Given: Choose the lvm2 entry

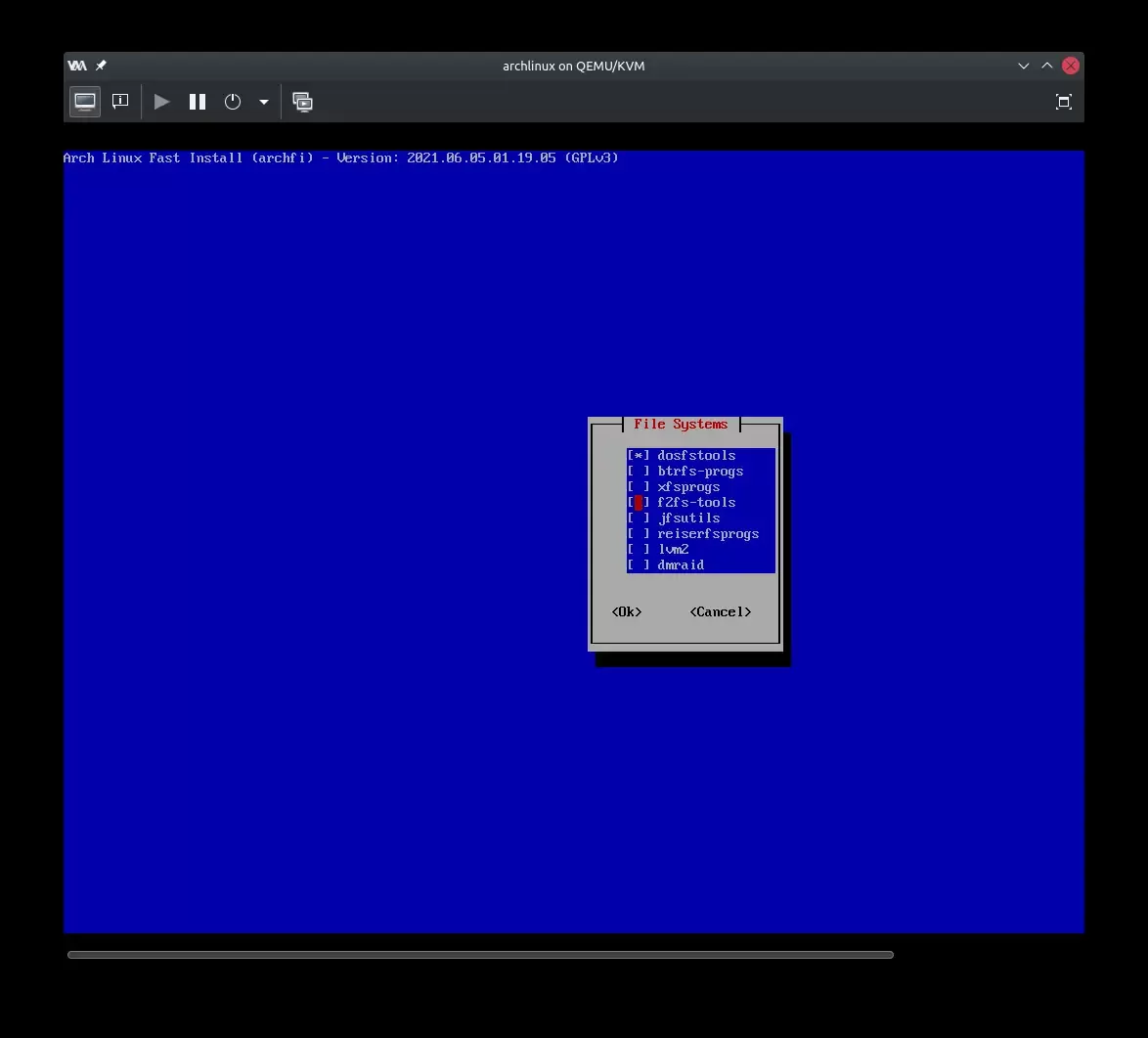Looking at the screenshot, I should [x=673, y=550].
